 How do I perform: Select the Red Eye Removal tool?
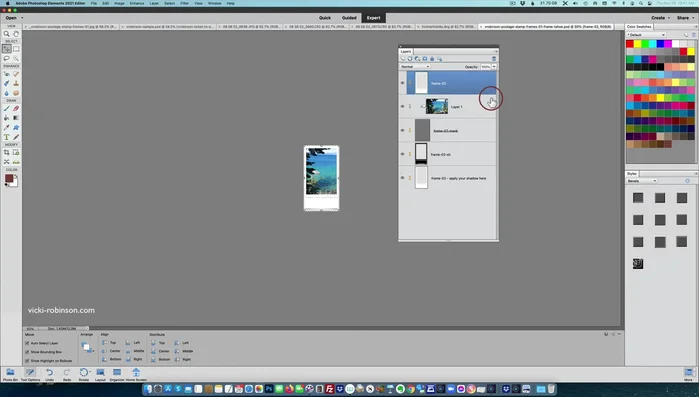coord(7,74)
